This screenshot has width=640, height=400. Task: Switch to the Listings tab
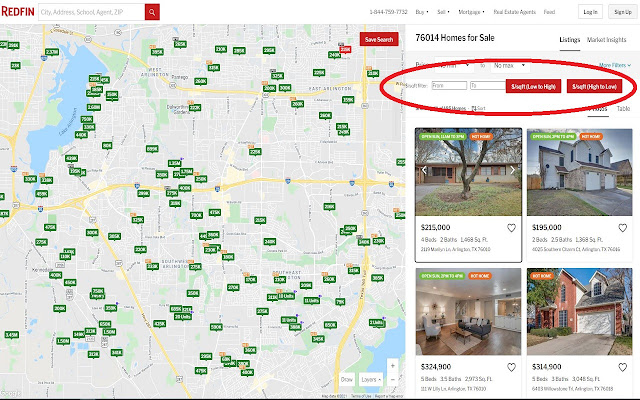[569, 40]
